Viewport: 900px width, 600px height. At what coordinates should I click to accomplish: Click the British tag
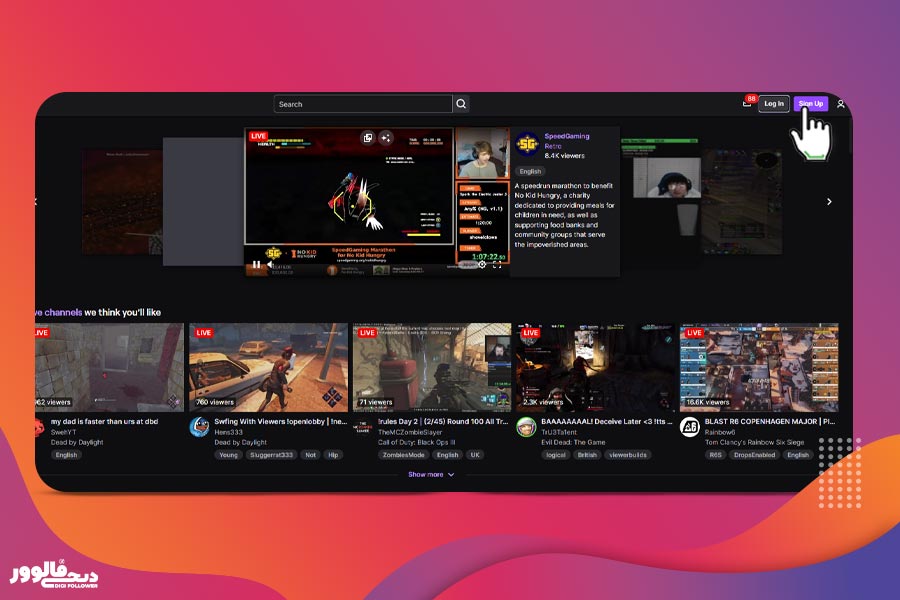click(587, 455)
